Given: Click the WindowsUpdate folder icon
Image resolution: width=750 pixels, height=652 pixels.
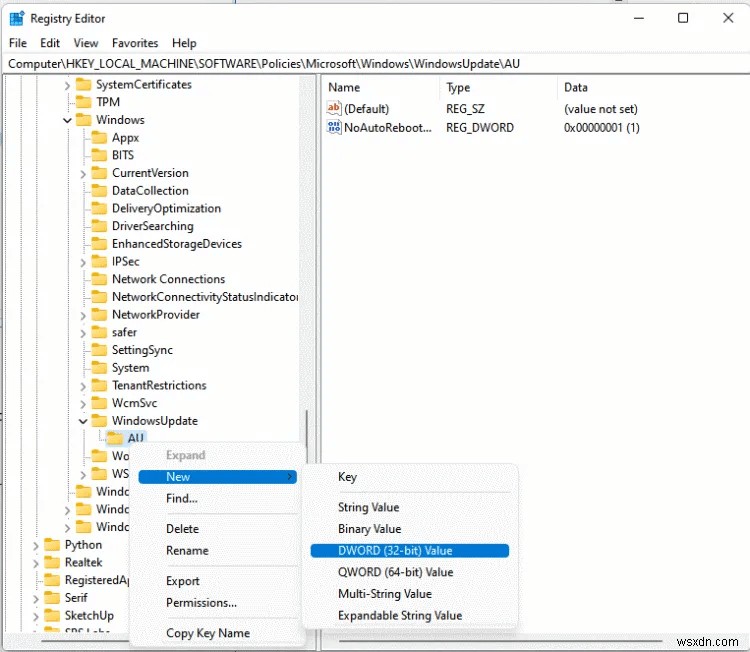Looking at the screenshot, I should (99, 420).
